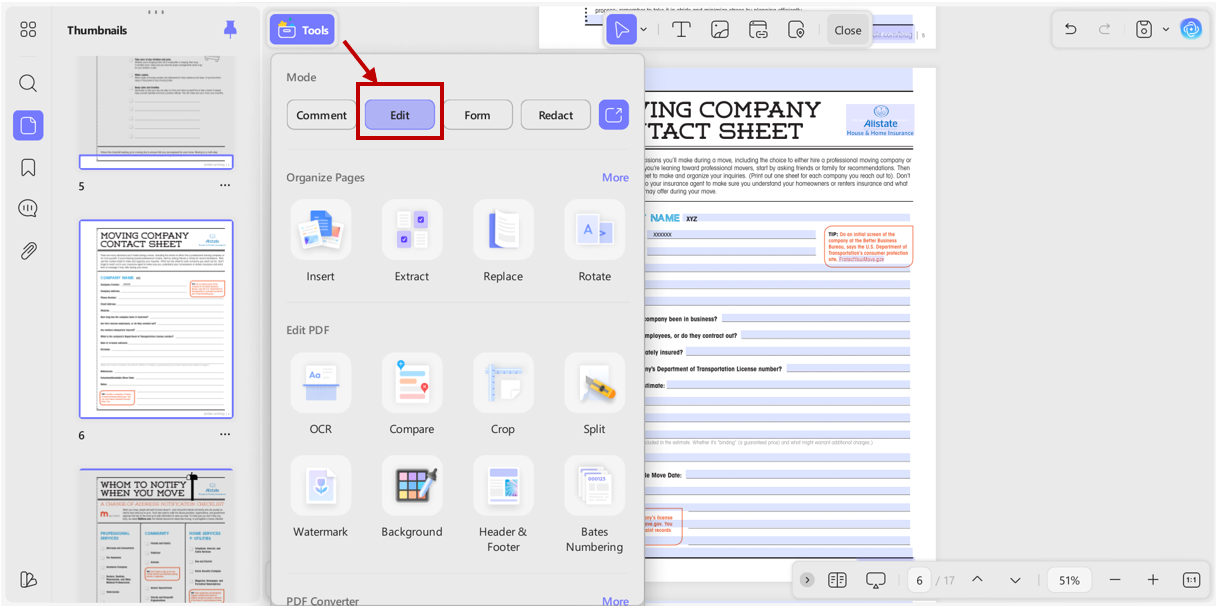
Task: Go to the next page
Action: 1015,580
